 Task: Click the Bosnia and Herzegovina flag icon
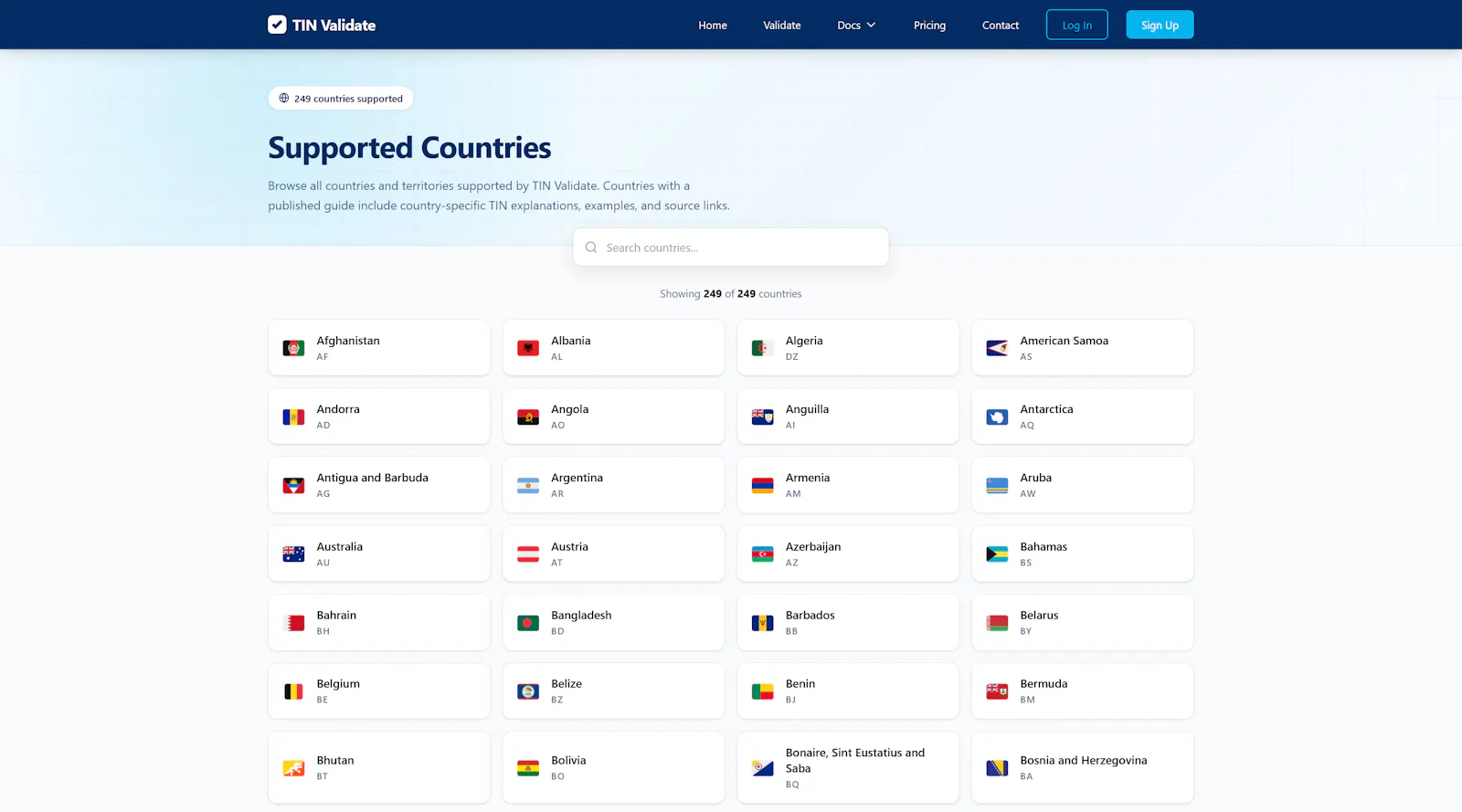pyautogui.click(x=997, y=768)
